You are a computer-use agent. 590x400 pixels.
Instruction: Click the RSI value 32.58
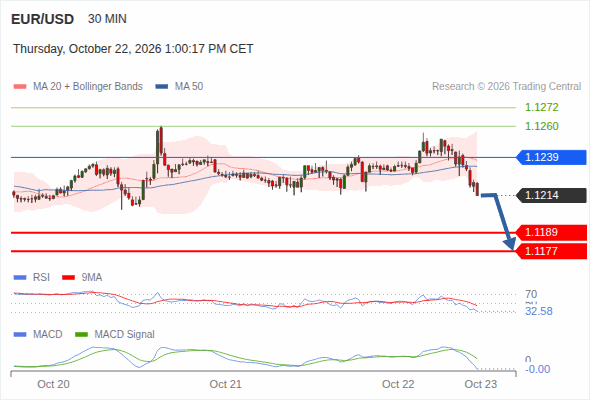click(x=539, y=312)
